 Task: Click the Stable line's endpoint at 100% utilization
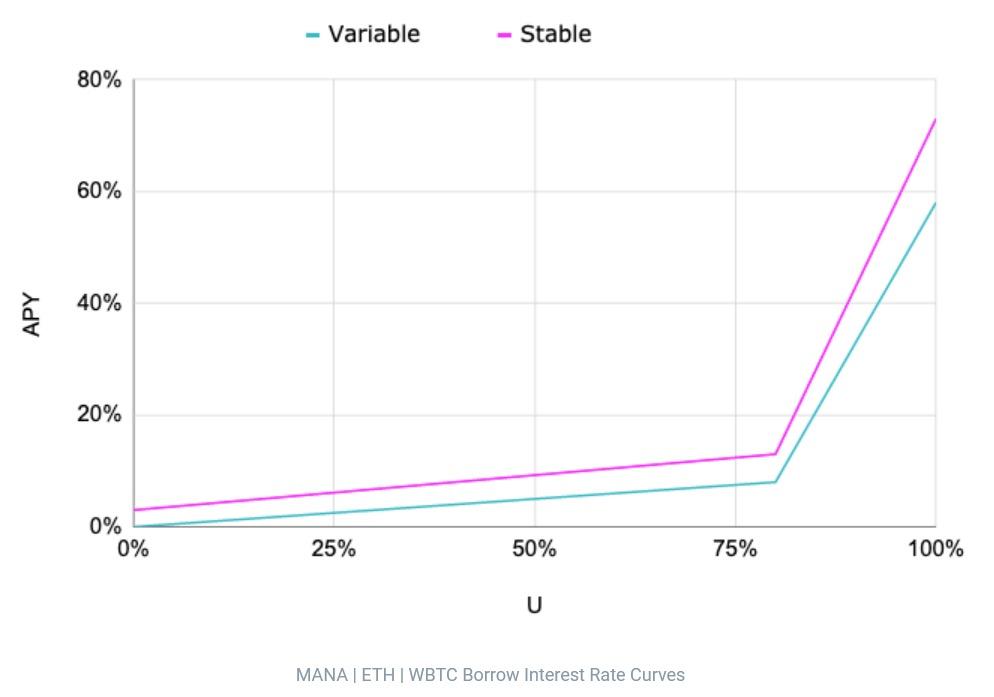935,119
